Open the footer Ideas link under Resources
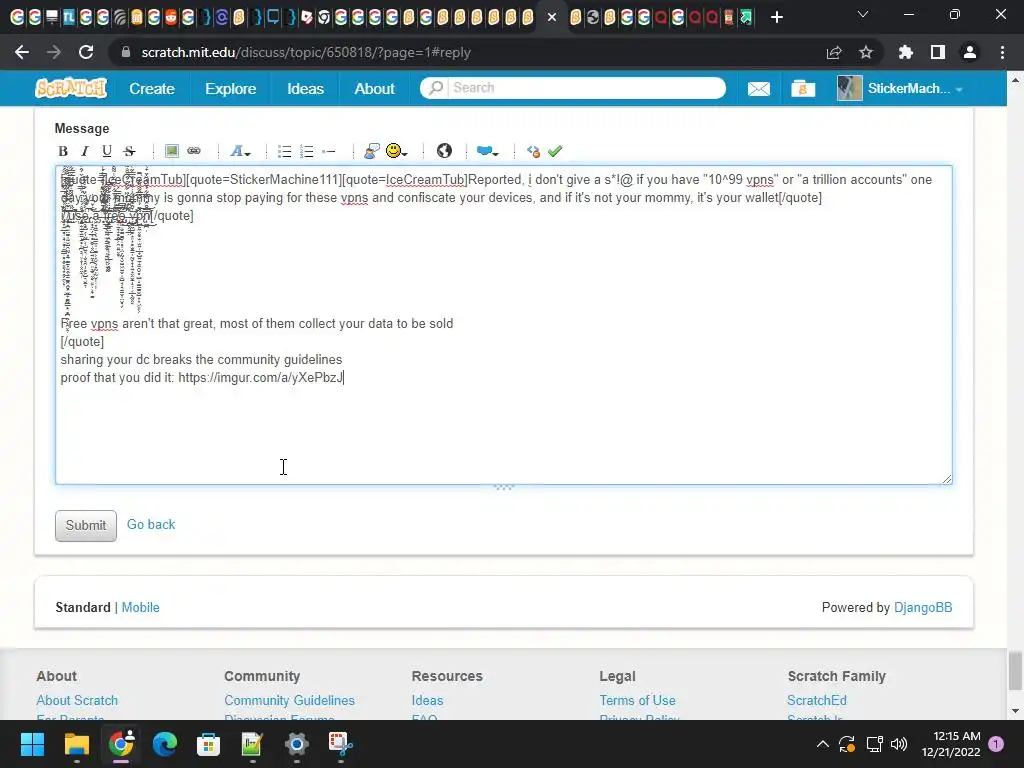Screen dimensions: 1024x768 tap(427, 700)
